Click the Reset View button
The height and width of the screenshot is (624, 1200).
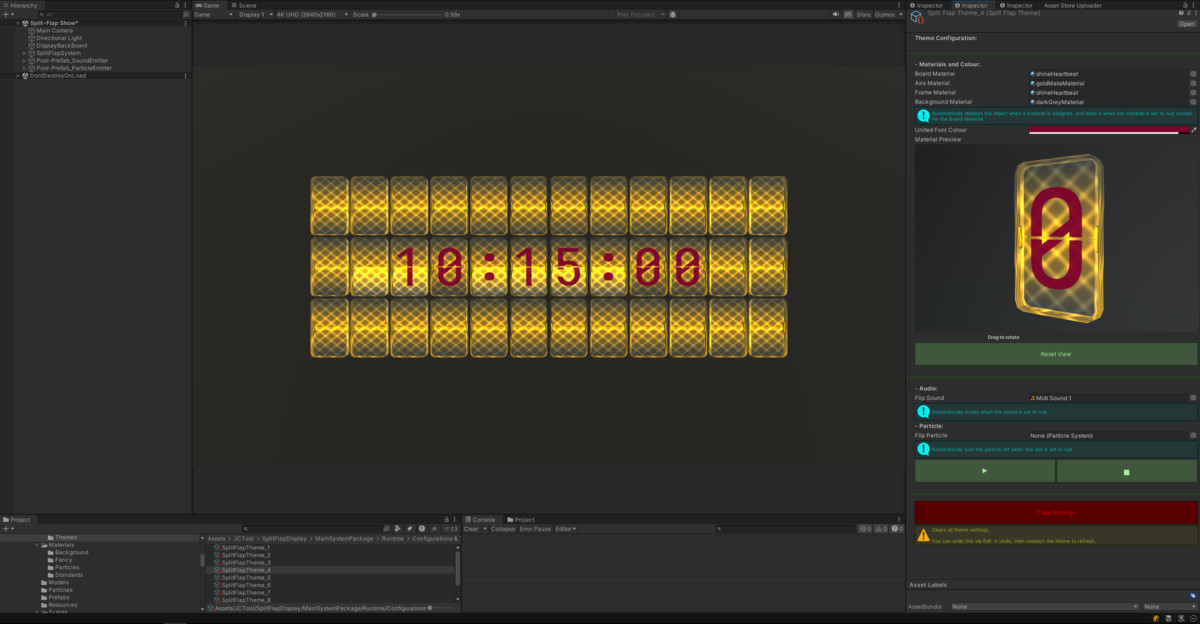[1056, 354]
